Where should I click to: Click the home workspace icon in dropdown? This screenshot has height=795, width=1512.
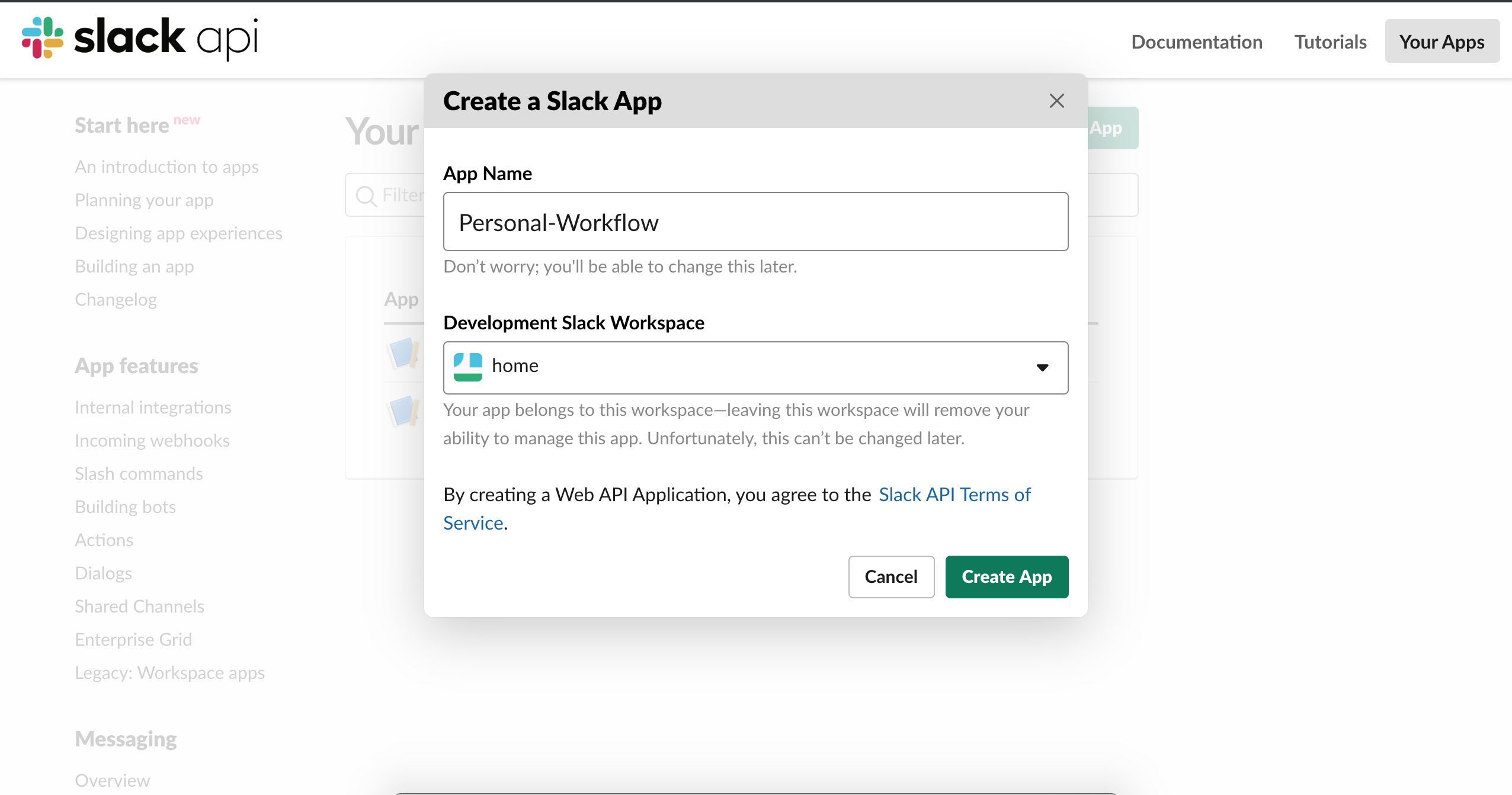467,367
